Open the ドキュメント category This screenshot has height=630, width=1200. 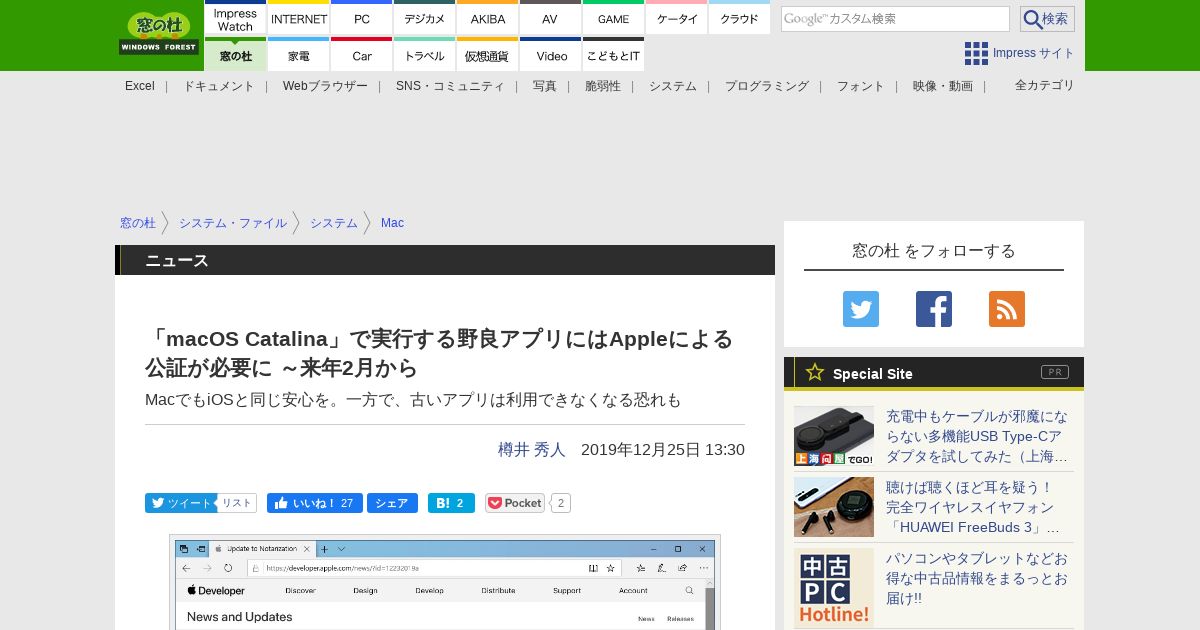point(219,86)
